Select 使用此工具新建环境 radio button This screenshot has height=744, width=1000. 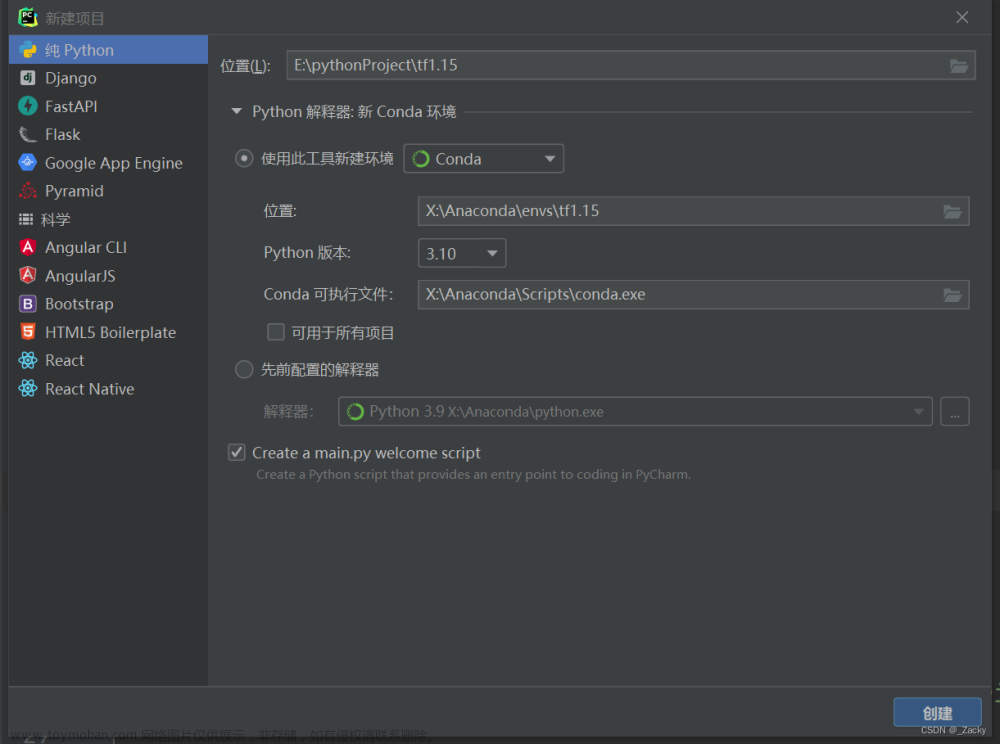pos(244,158)
